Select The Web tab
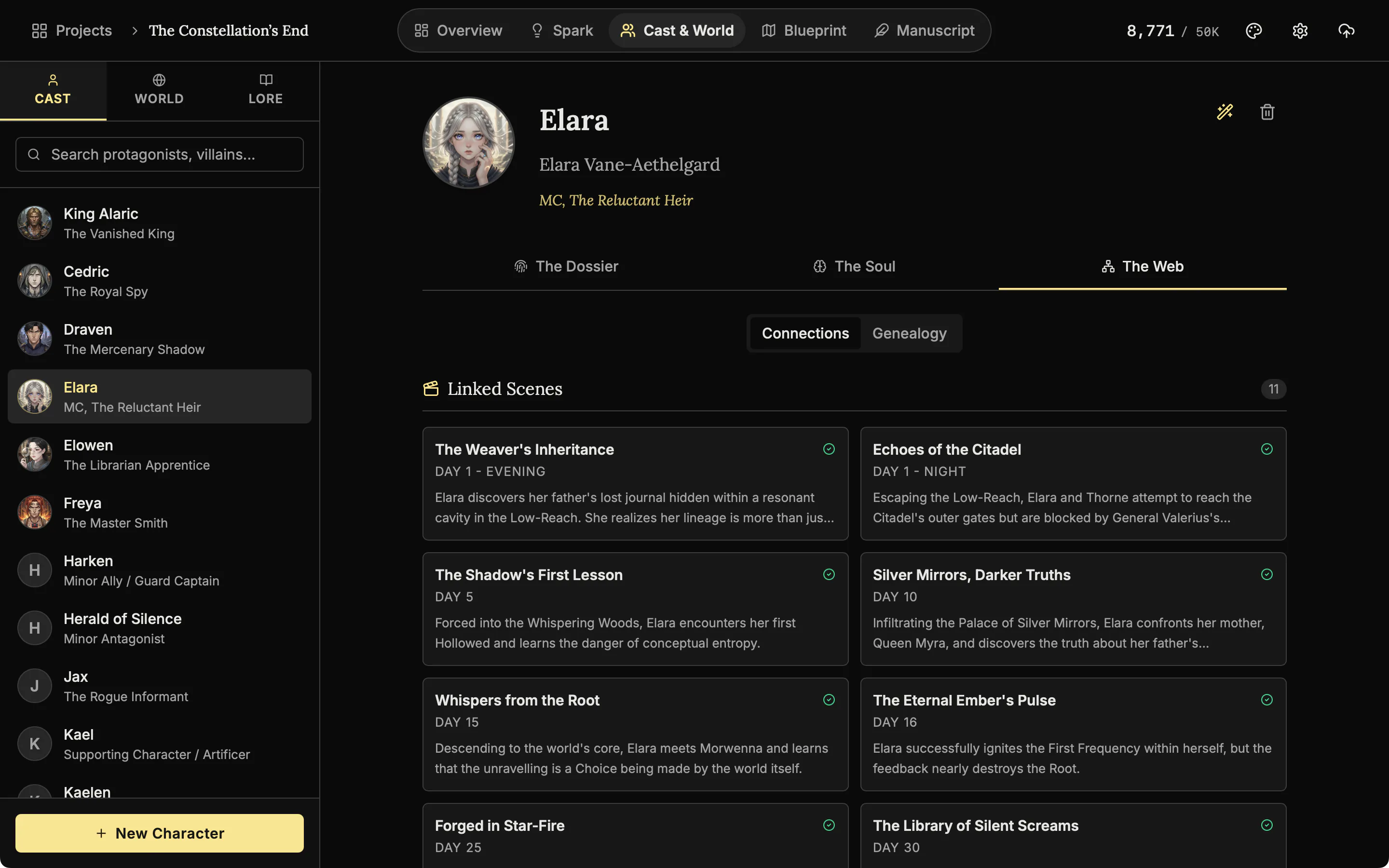 tap(1142, 266)
